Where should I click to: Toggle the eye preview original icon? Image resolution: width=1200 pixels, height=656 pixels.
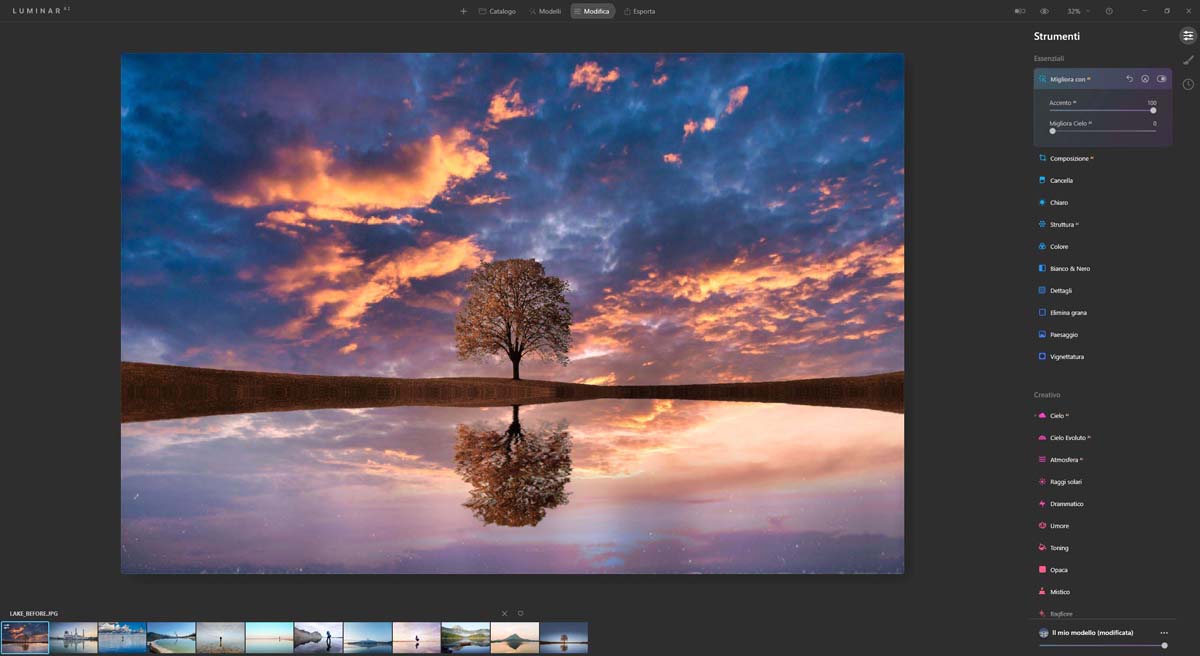pos(1044,11)
